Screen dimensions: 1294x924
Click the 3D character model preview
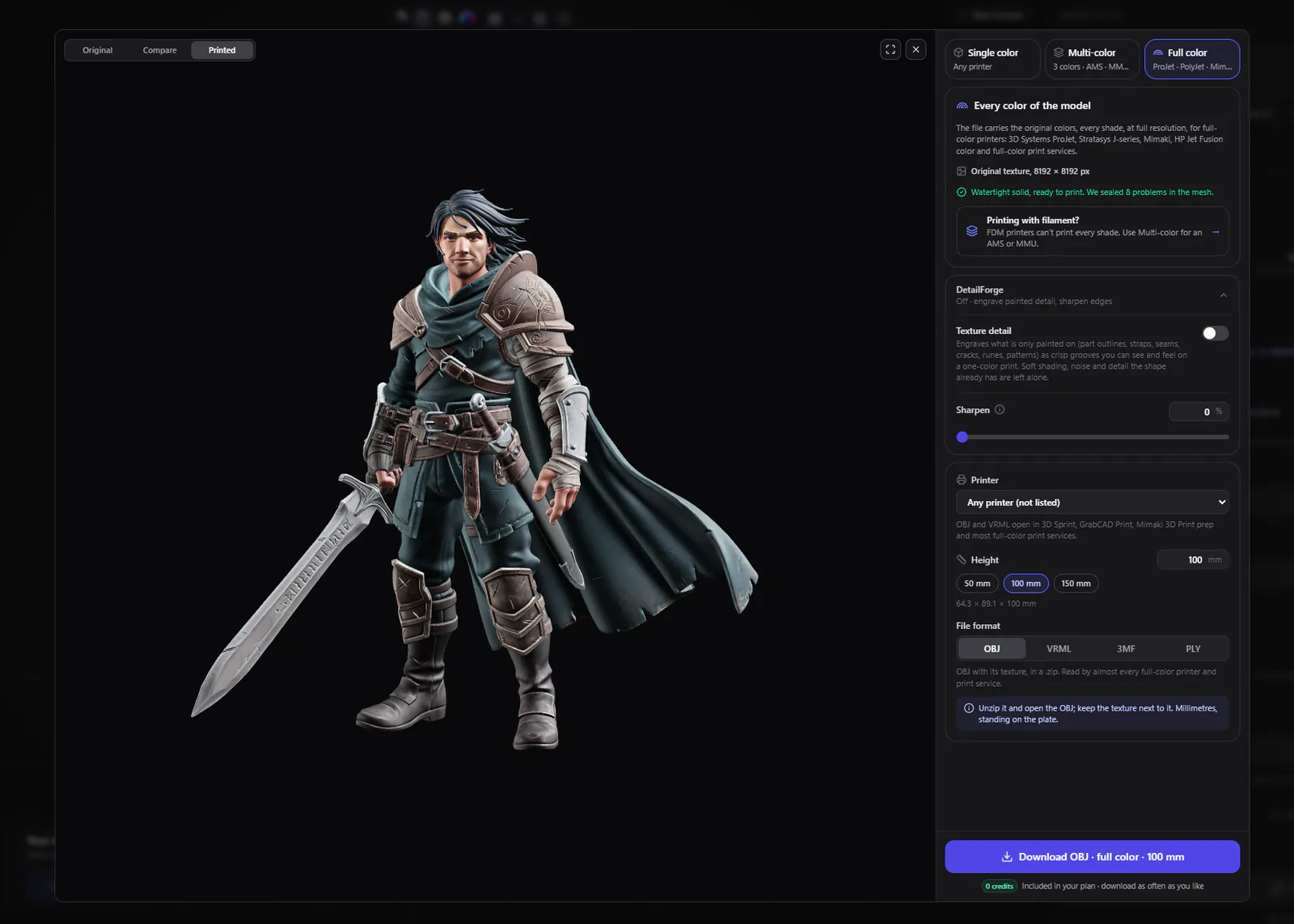(x=475, y=469)
